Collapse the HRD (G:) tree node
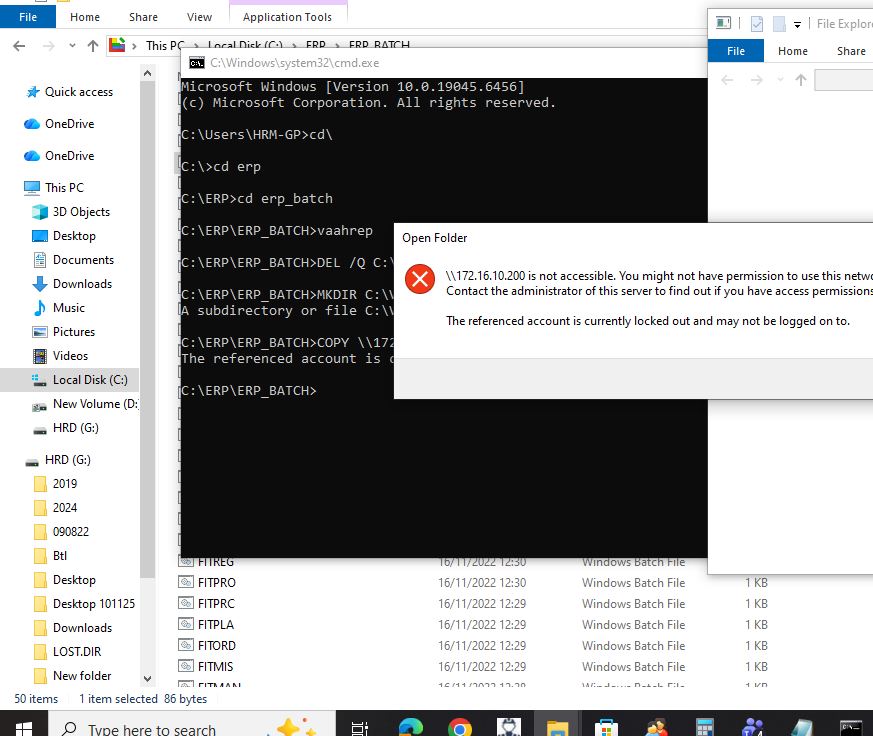873x736 pixels. [x=12, y=460]
